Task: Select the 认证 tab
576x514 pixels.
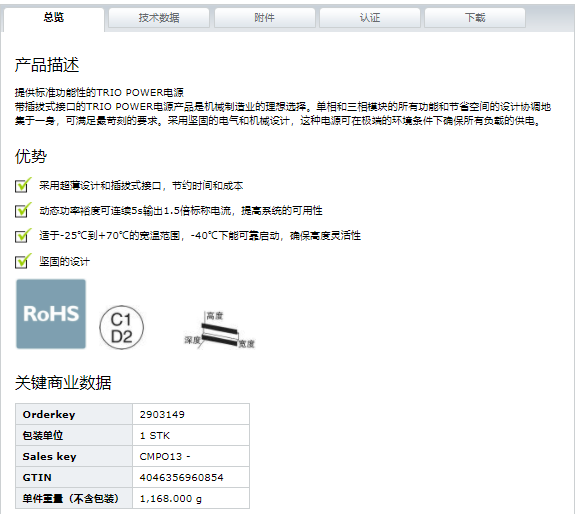Action: point(370,18)
